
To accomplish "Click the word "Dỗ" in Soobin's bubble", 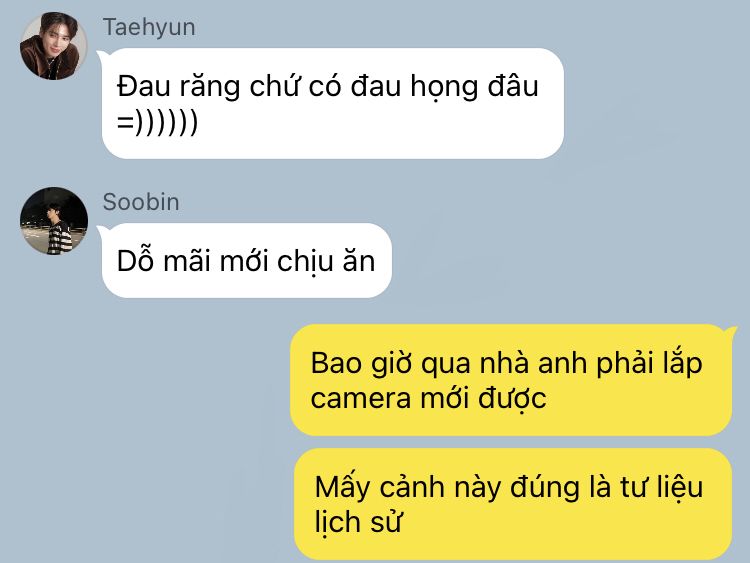I will click(136, 260).
